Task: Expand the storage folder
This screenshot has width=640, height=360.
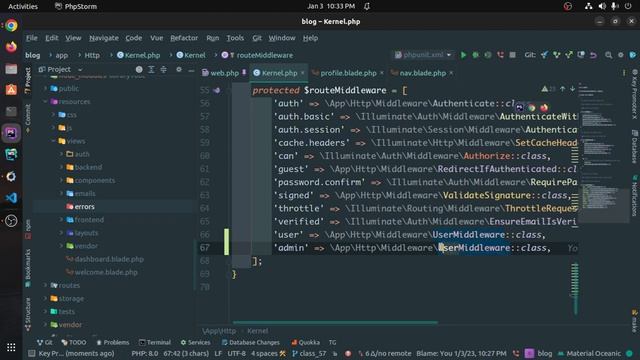Action: click(45, 298)
